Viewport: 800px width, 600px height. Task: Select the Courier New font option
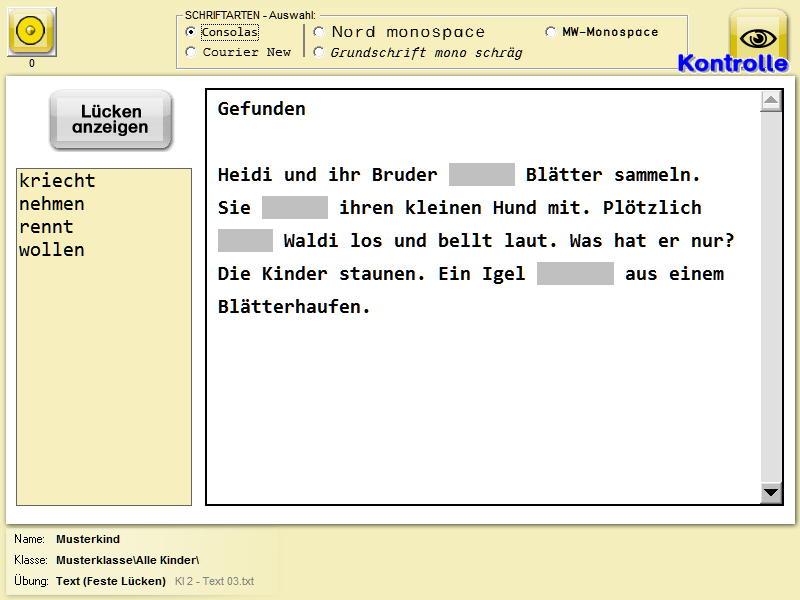pyautogui.click(x=191, y=52)
